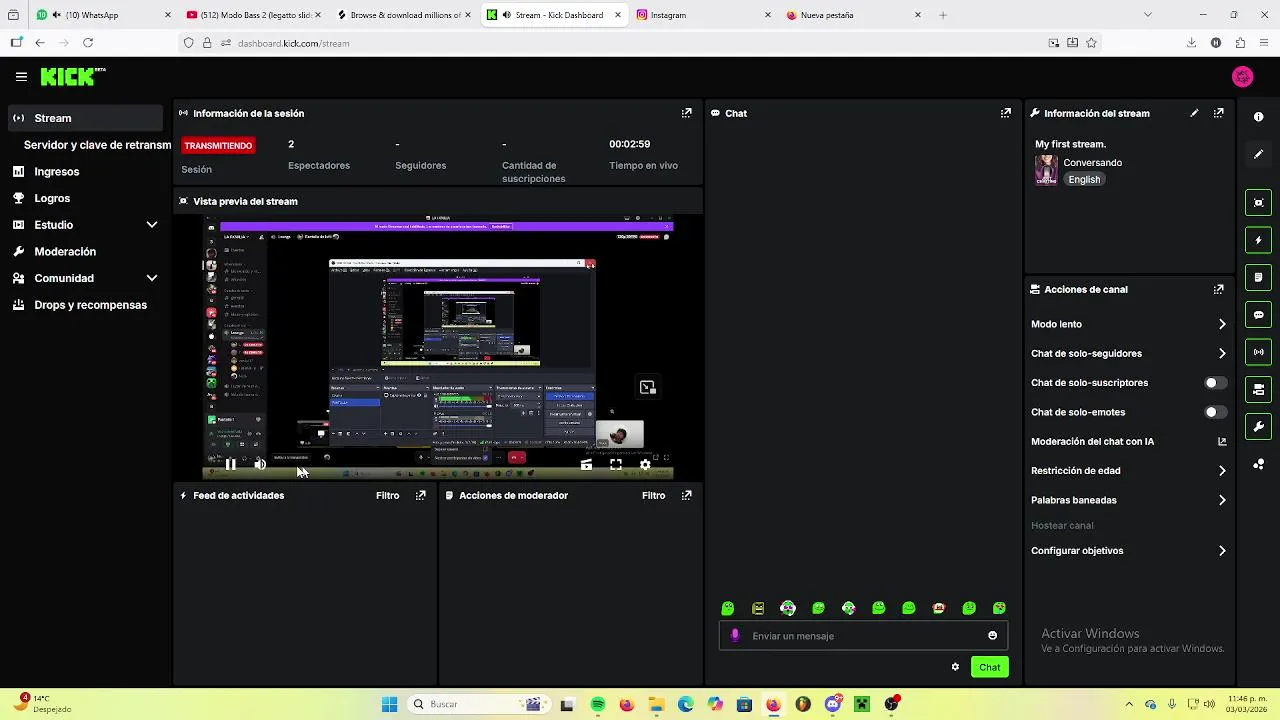Open Moderación del chat con IA link icon
The width and height of the screenshot is (1280, 720).
[x=1222, y=441]
